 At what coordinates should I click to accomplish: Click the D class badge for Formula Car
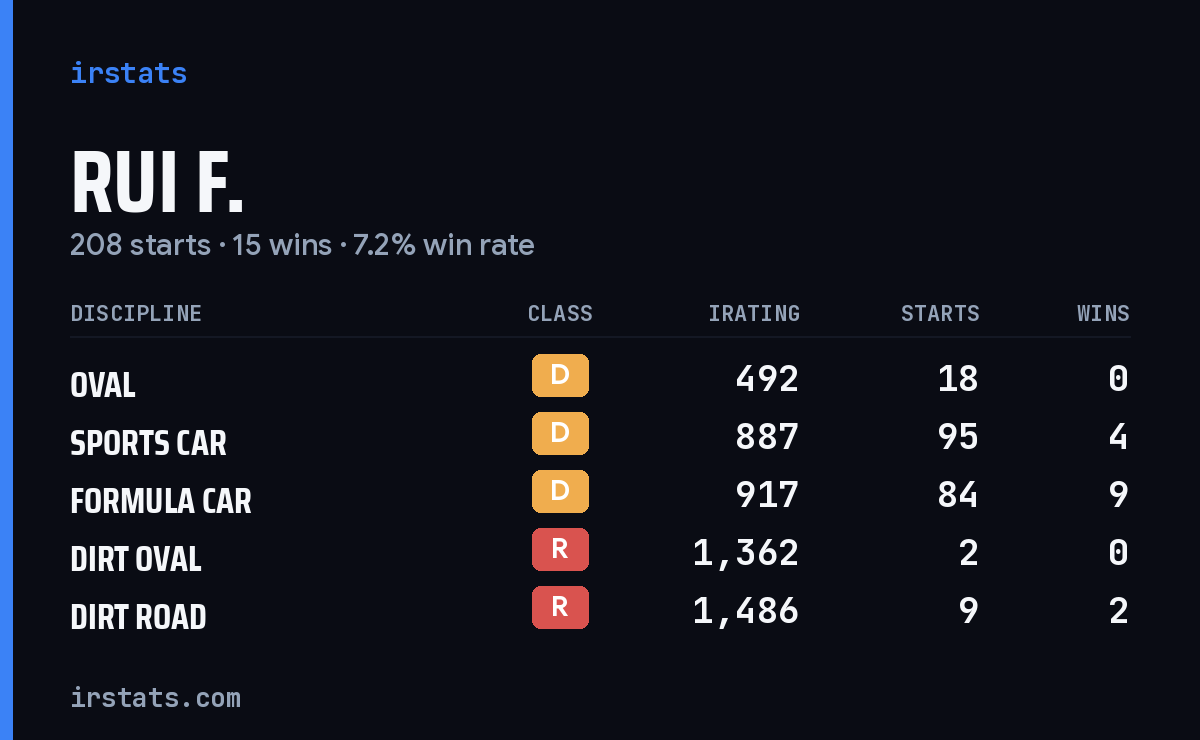click(560, 492)
